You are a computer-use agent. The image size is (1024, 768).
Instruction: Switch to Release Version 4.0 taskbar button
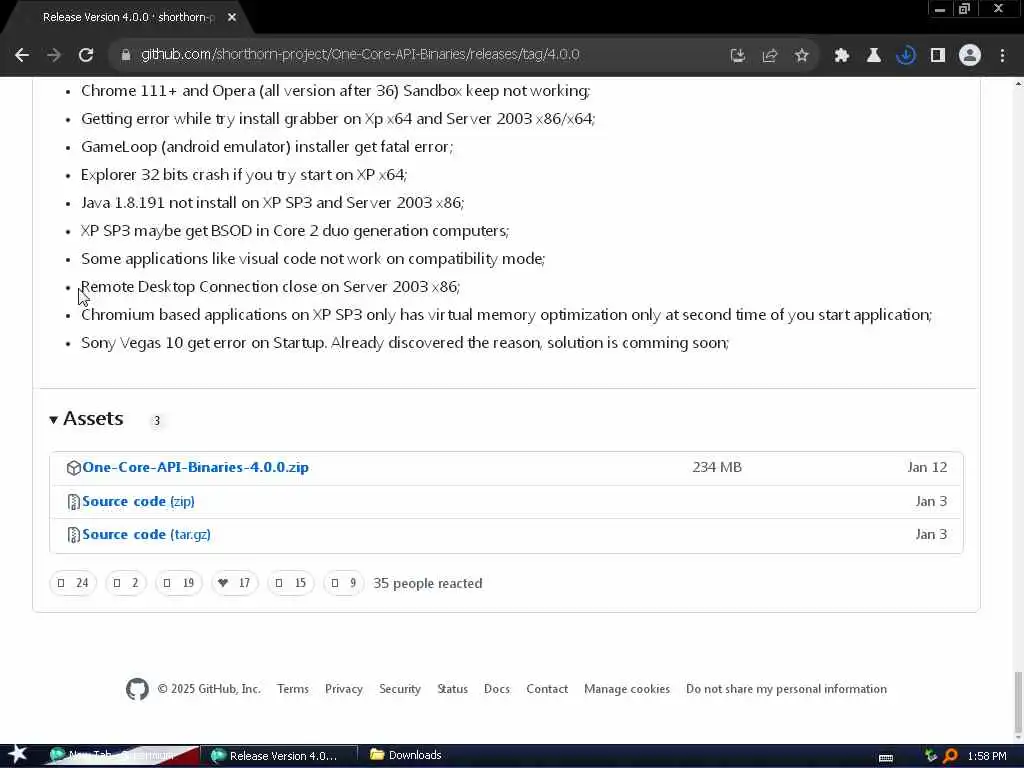coord(280,756)
